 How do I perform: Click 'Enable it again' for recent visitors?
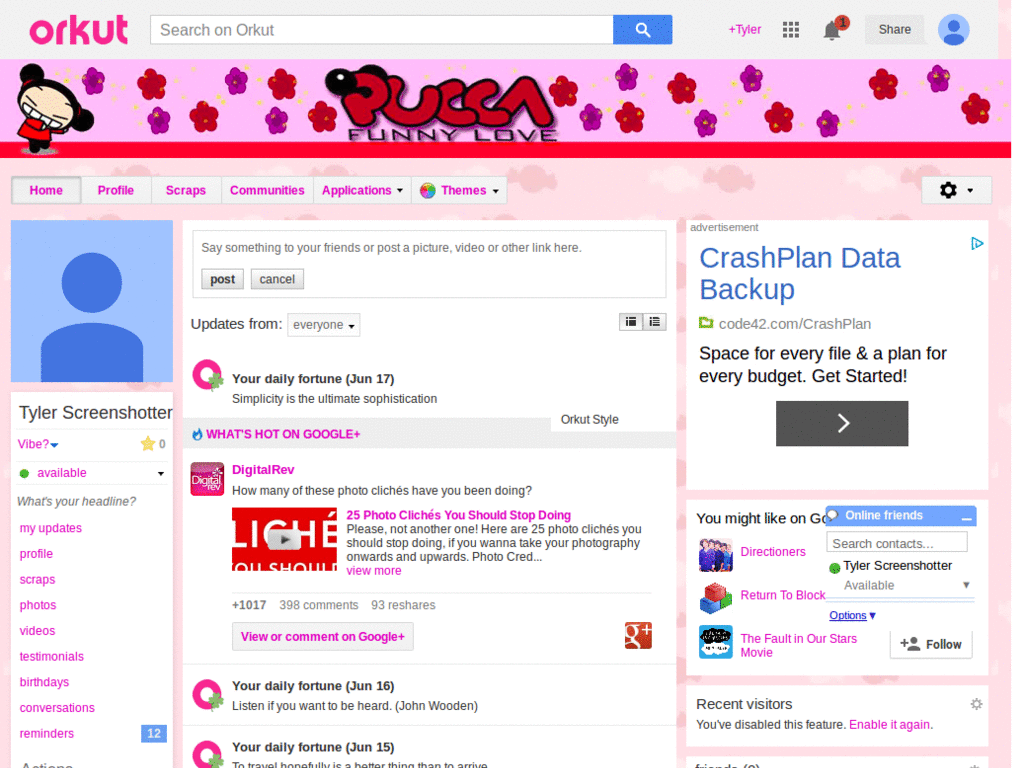[888, 724]
